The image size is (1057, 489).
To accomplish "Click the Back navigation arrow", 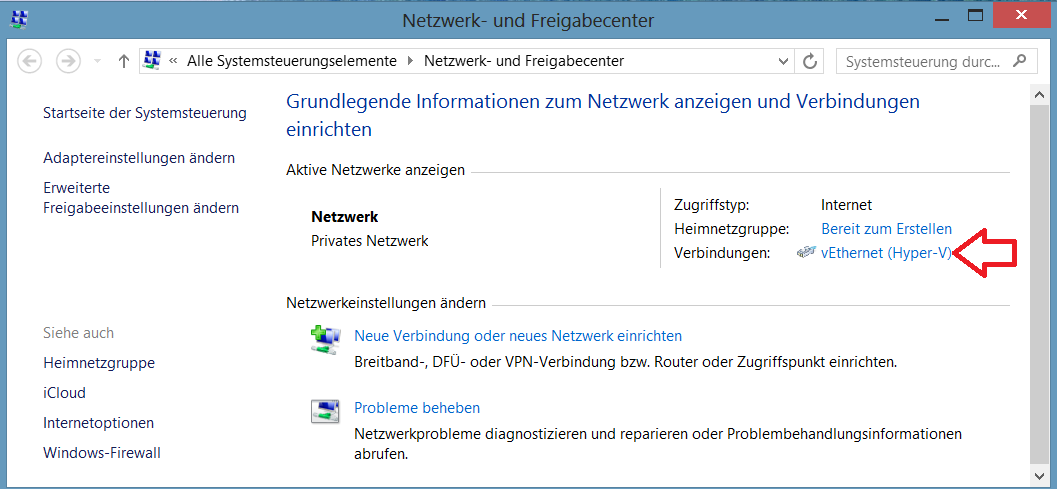I will click(29, 61).
